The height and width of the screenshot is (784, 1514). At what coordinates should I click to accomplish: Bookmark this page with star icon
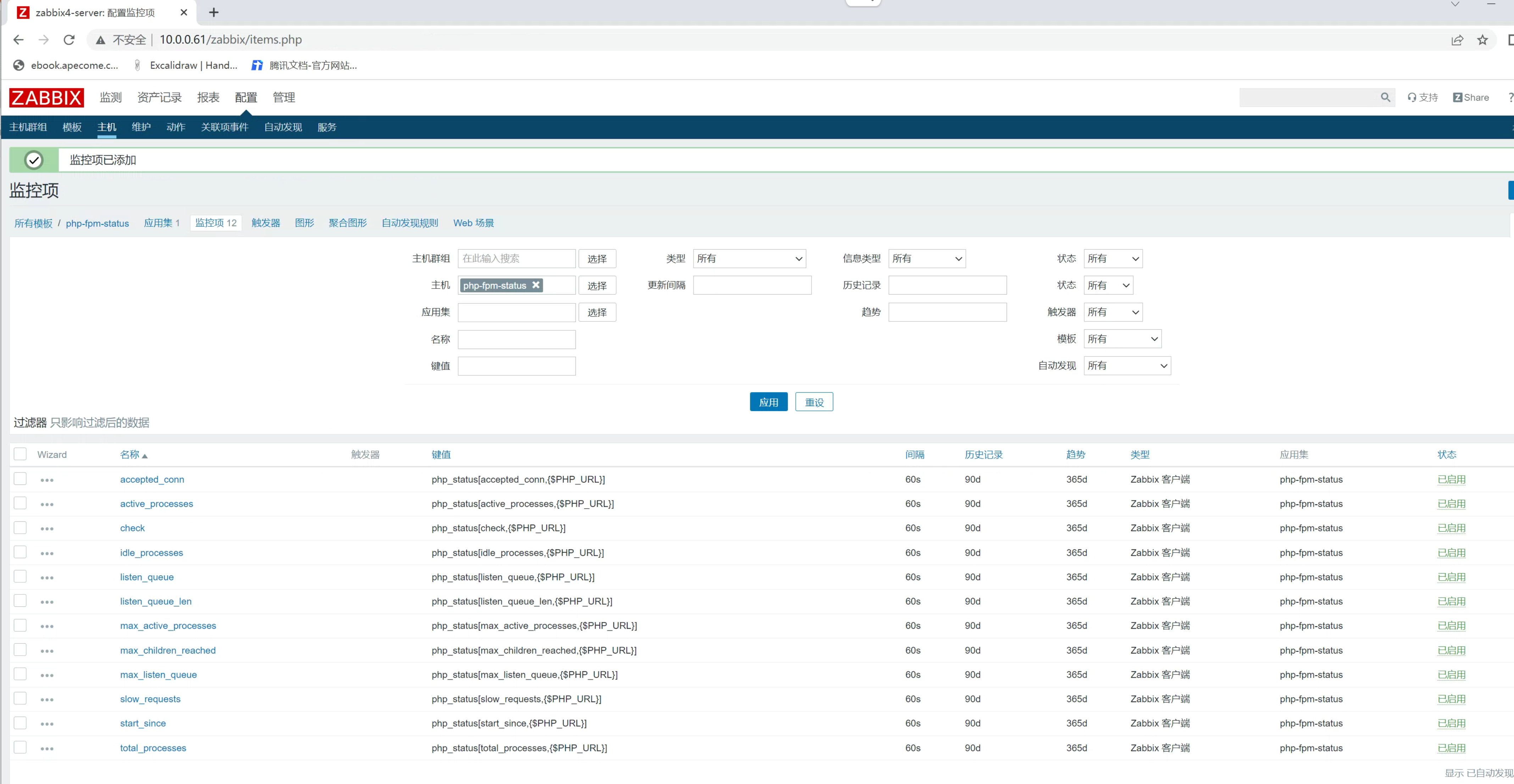1482,40
